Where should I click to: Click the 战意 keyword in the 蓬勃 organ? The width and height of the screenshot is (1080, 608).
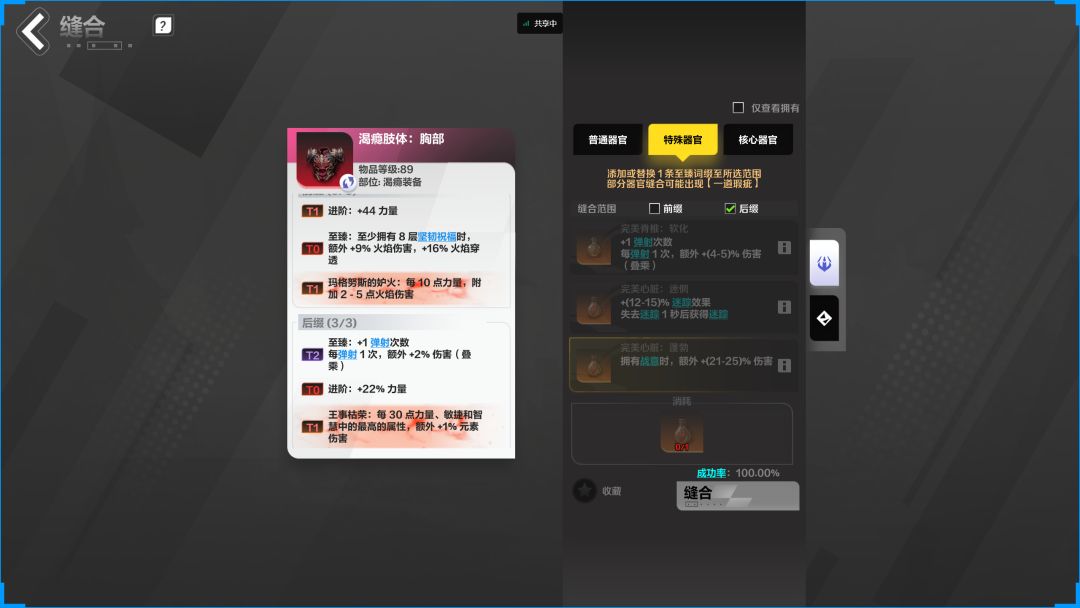coord(650,361)
